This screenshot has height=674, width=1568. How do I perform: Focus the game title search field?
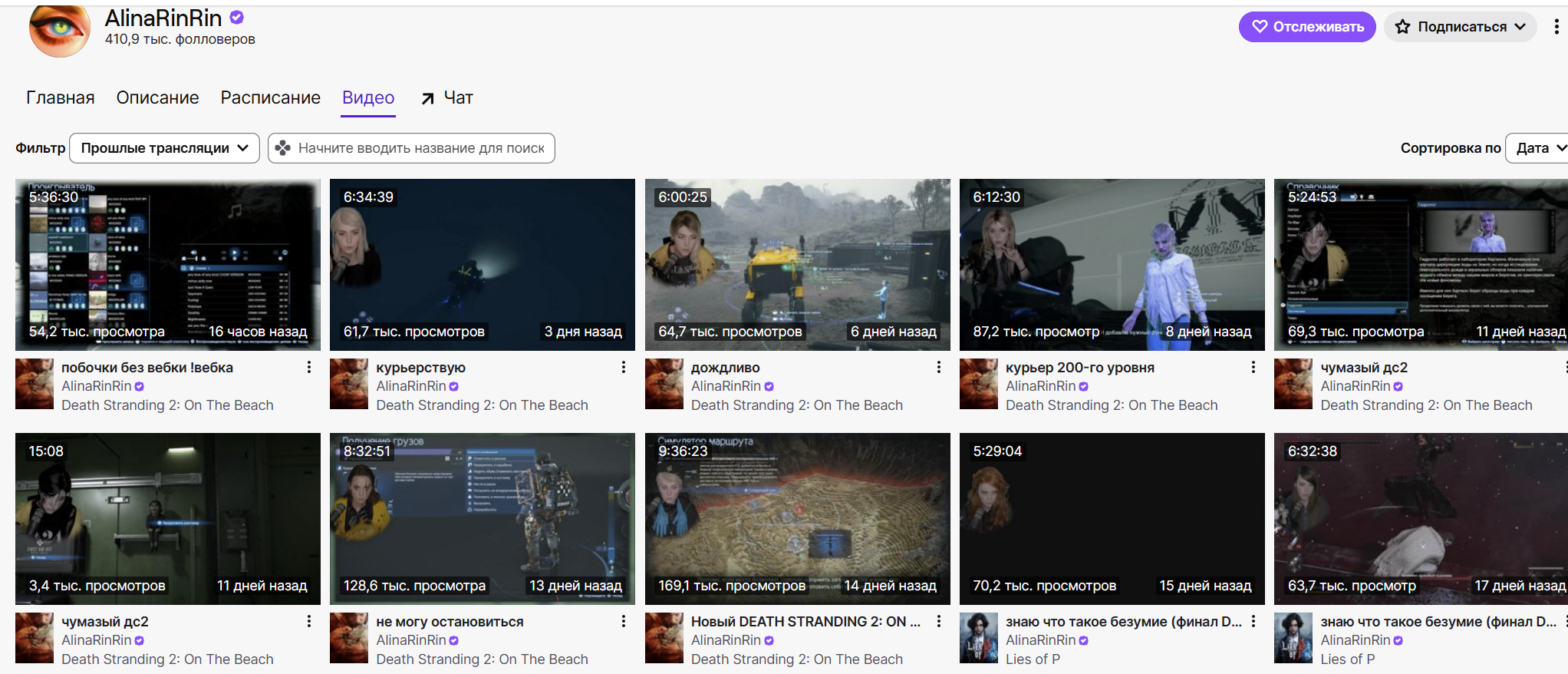coord(411,148)
